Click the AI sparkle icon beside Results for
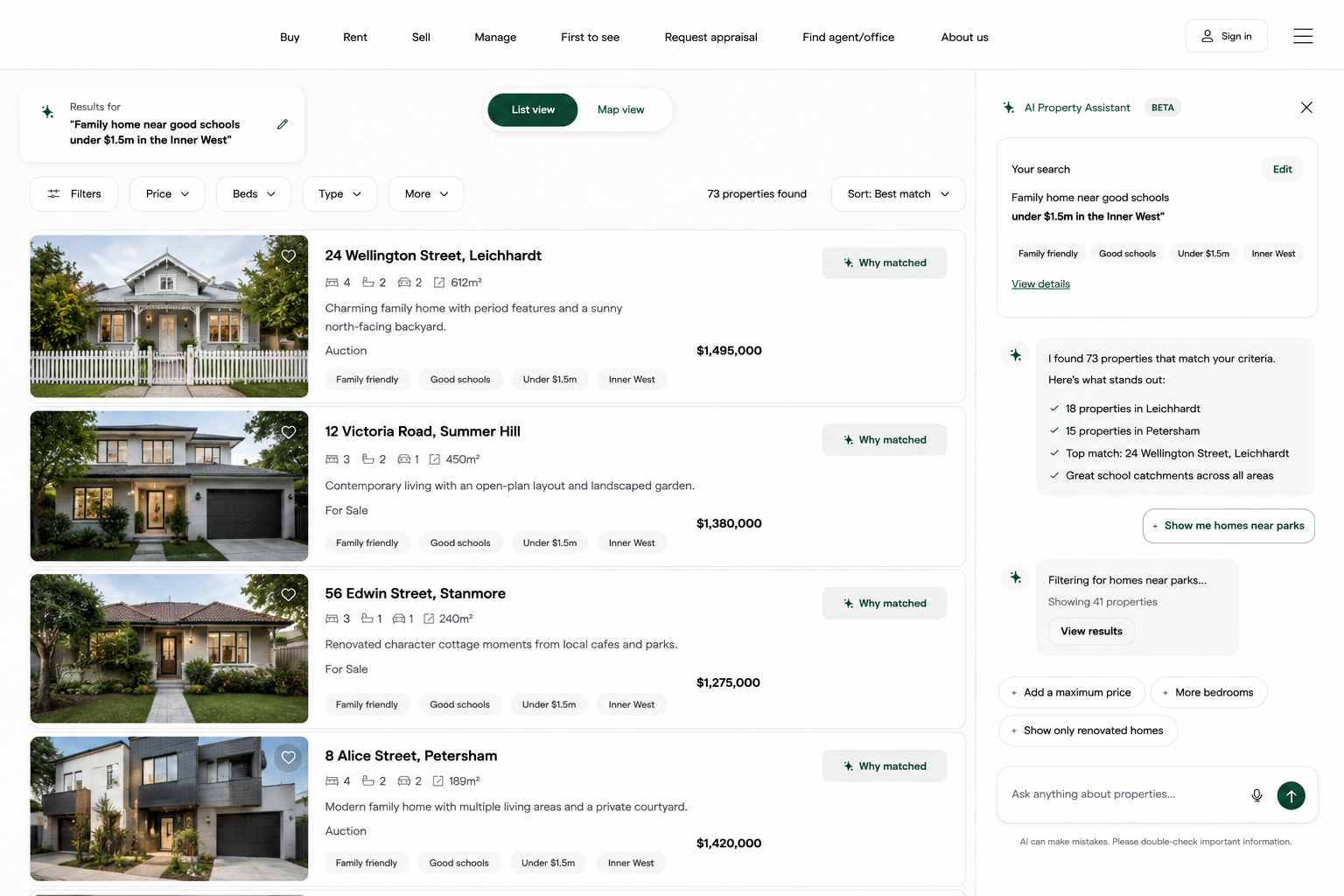 48,112
